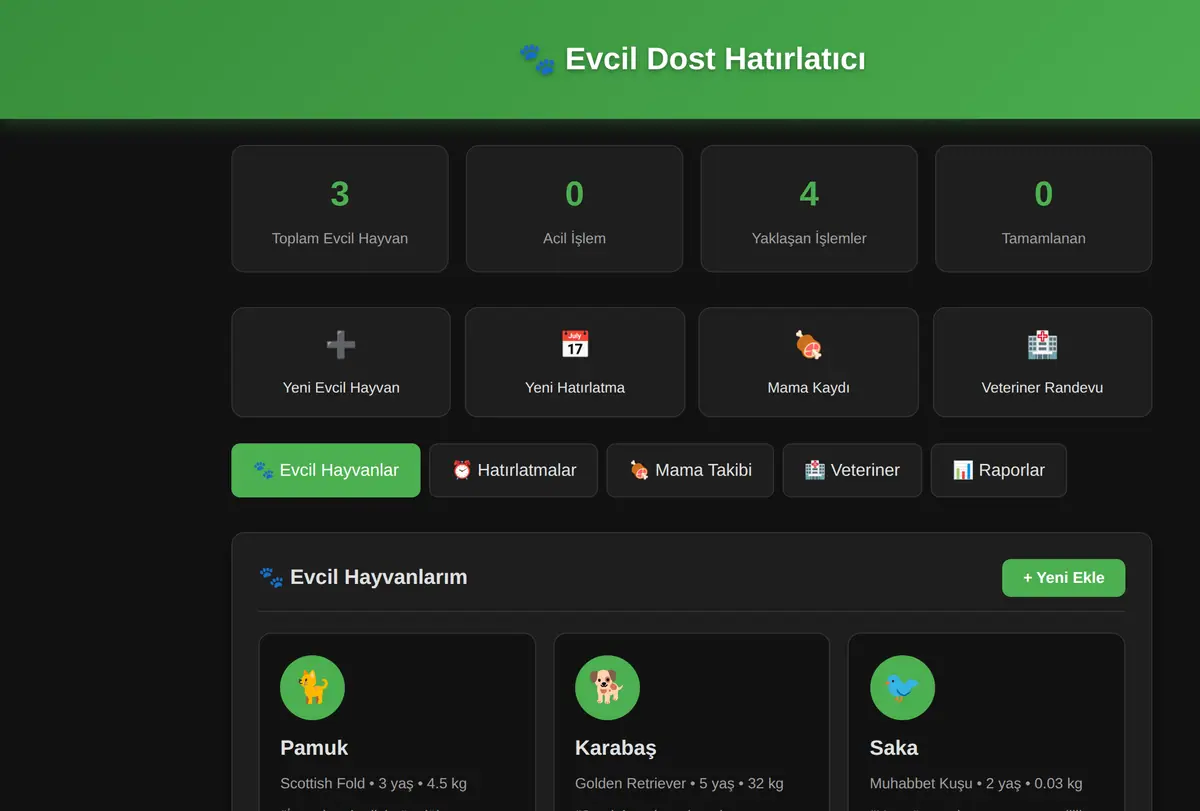Click the + Yeni Ekle button
This screenshot has height=811, width=1200.
pos(1064,578)
